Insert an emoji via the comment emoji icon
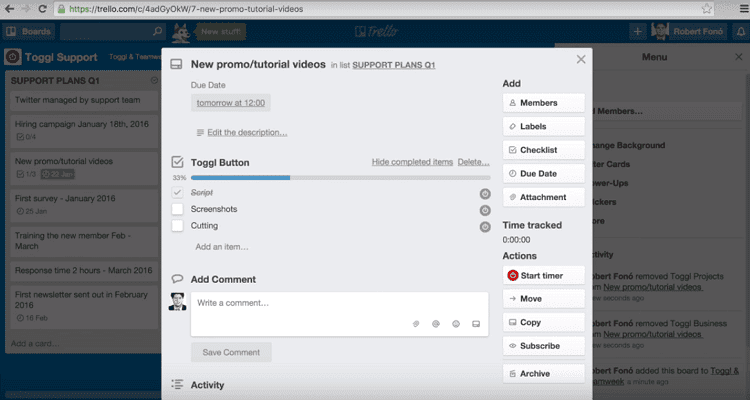Viewport: 750px width, 400px height. [x=456, y=324]
